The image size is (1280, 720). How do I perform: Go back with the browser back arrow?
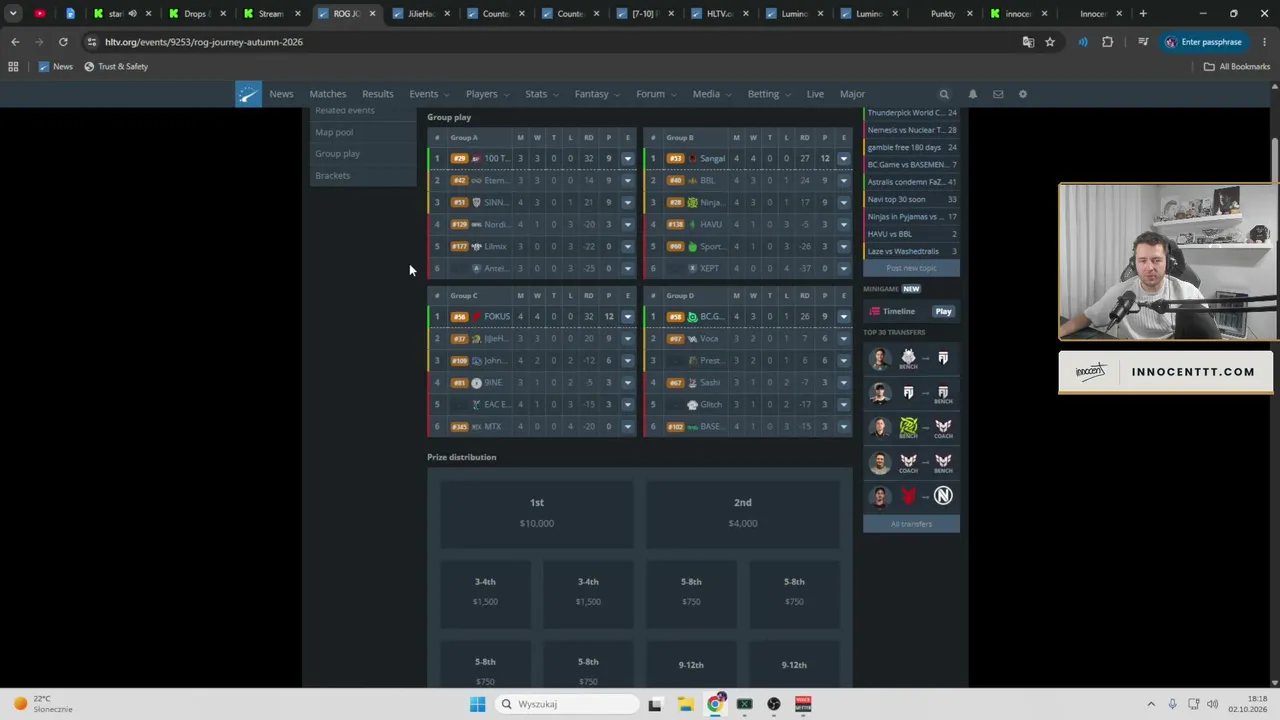click(15, 42)
